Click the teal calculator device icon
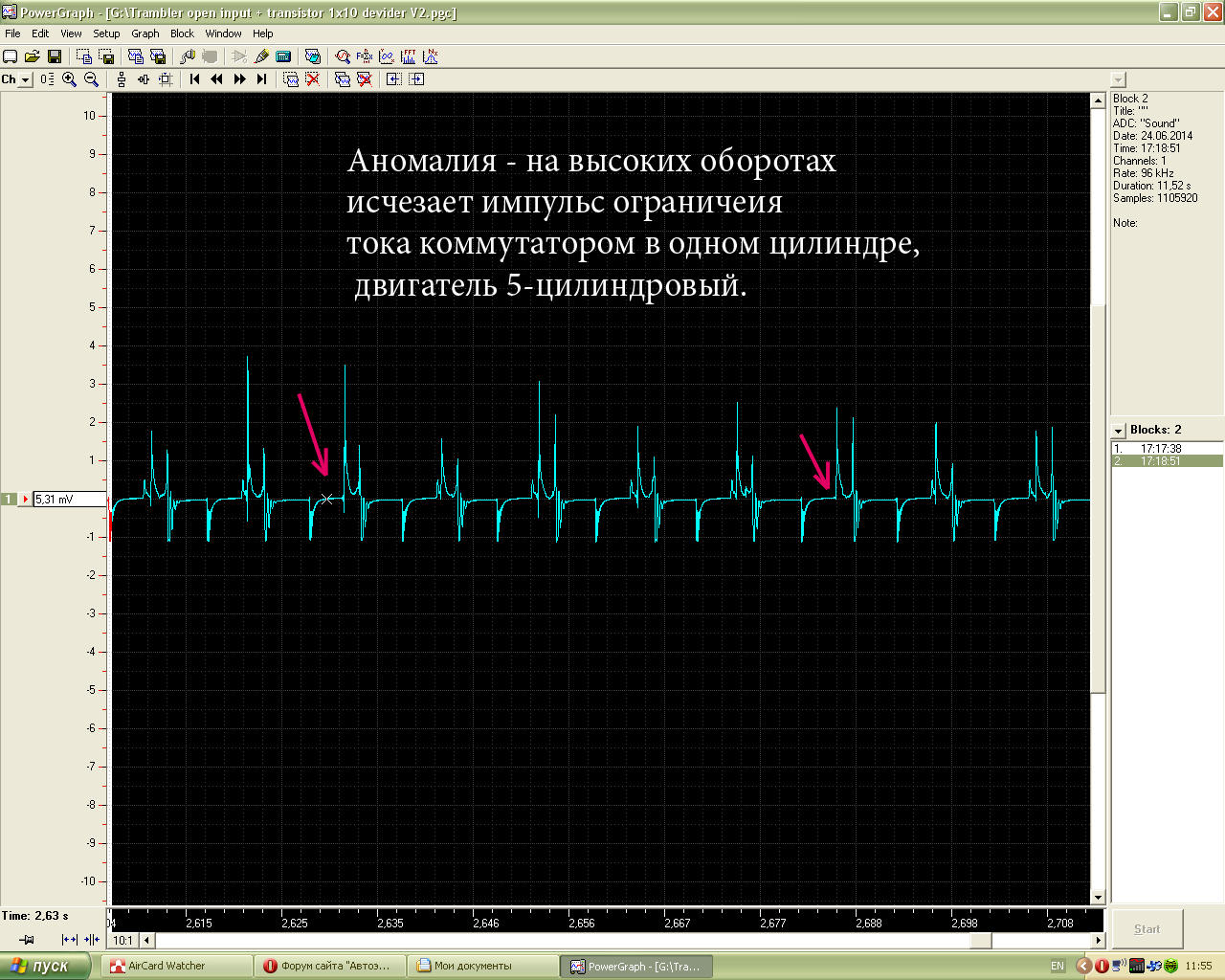 click(x=283, y=56)
